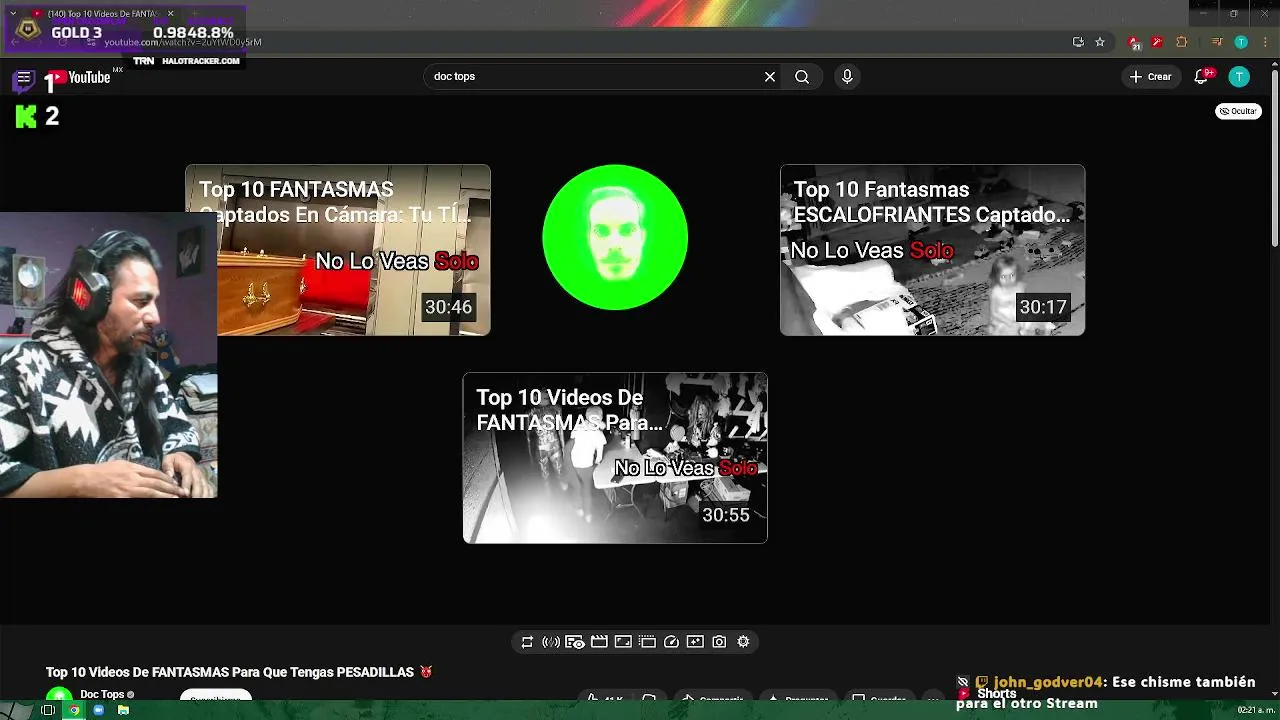Toggle the eye visibility icon in player toolbar
Viewport: 1280px width, 720px height.
tap(575, 642)
